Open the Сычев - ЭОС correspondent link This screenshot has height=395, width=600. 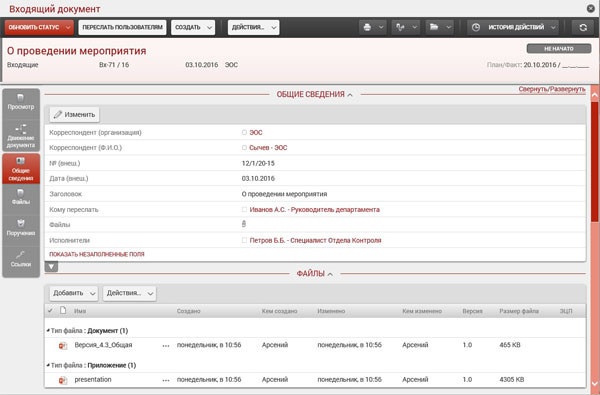268,148
